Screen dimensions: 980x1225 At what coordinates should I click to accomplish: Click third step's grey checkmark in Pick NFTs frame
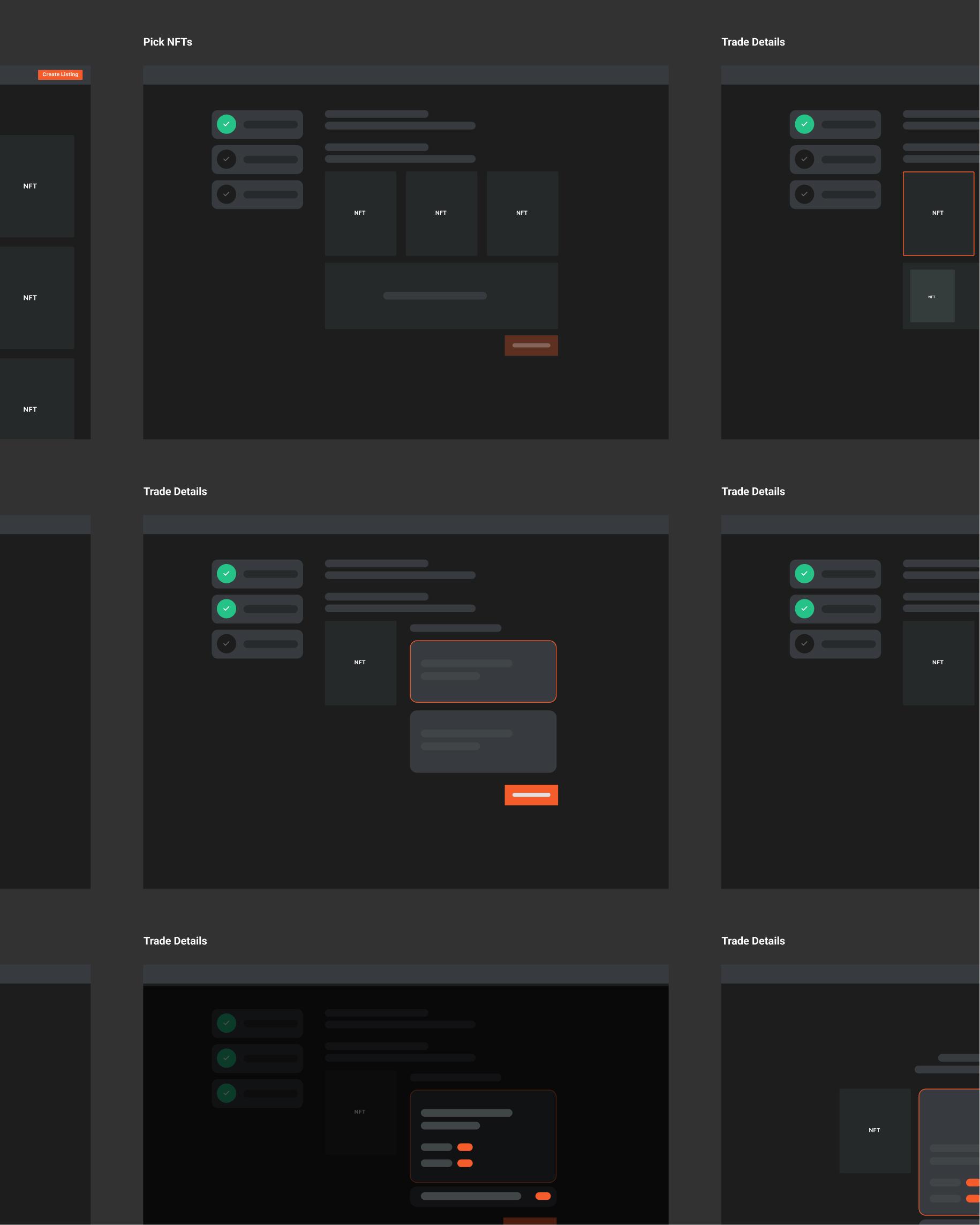click(226, 194)
